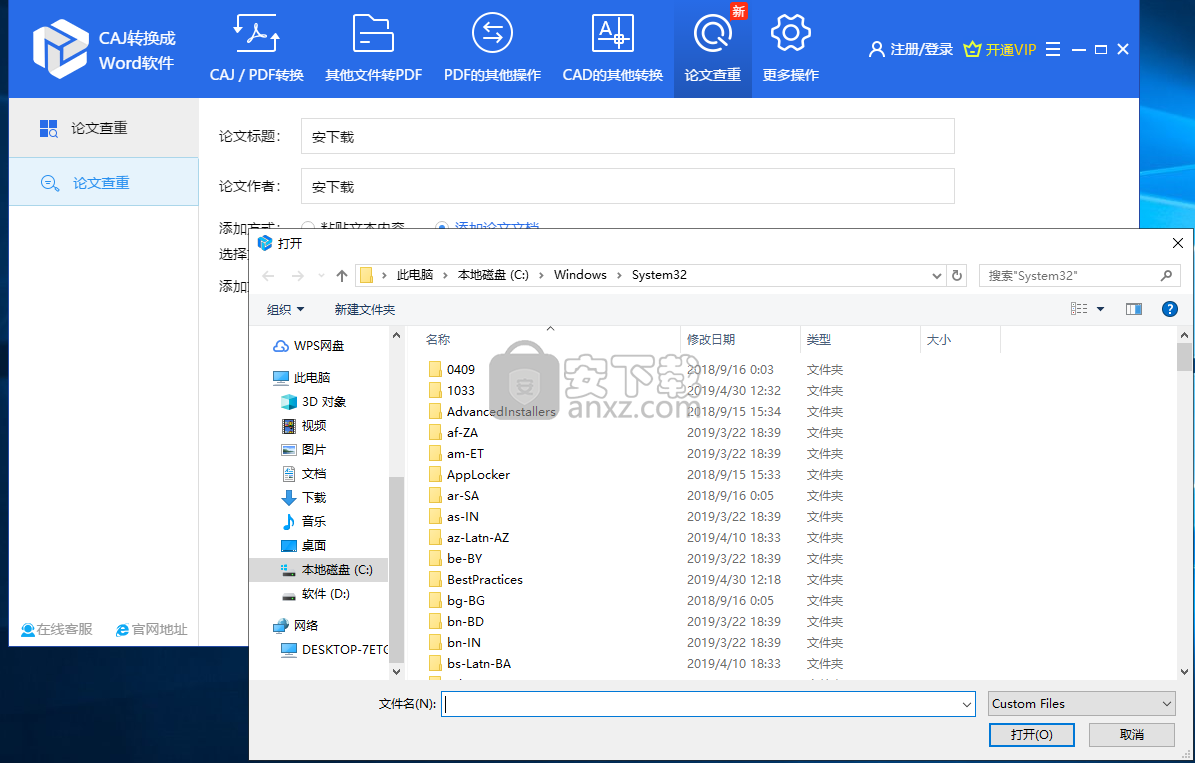Click the 取消 button
Viewport: 1195px width, 763px height.
click(1132, 735)
